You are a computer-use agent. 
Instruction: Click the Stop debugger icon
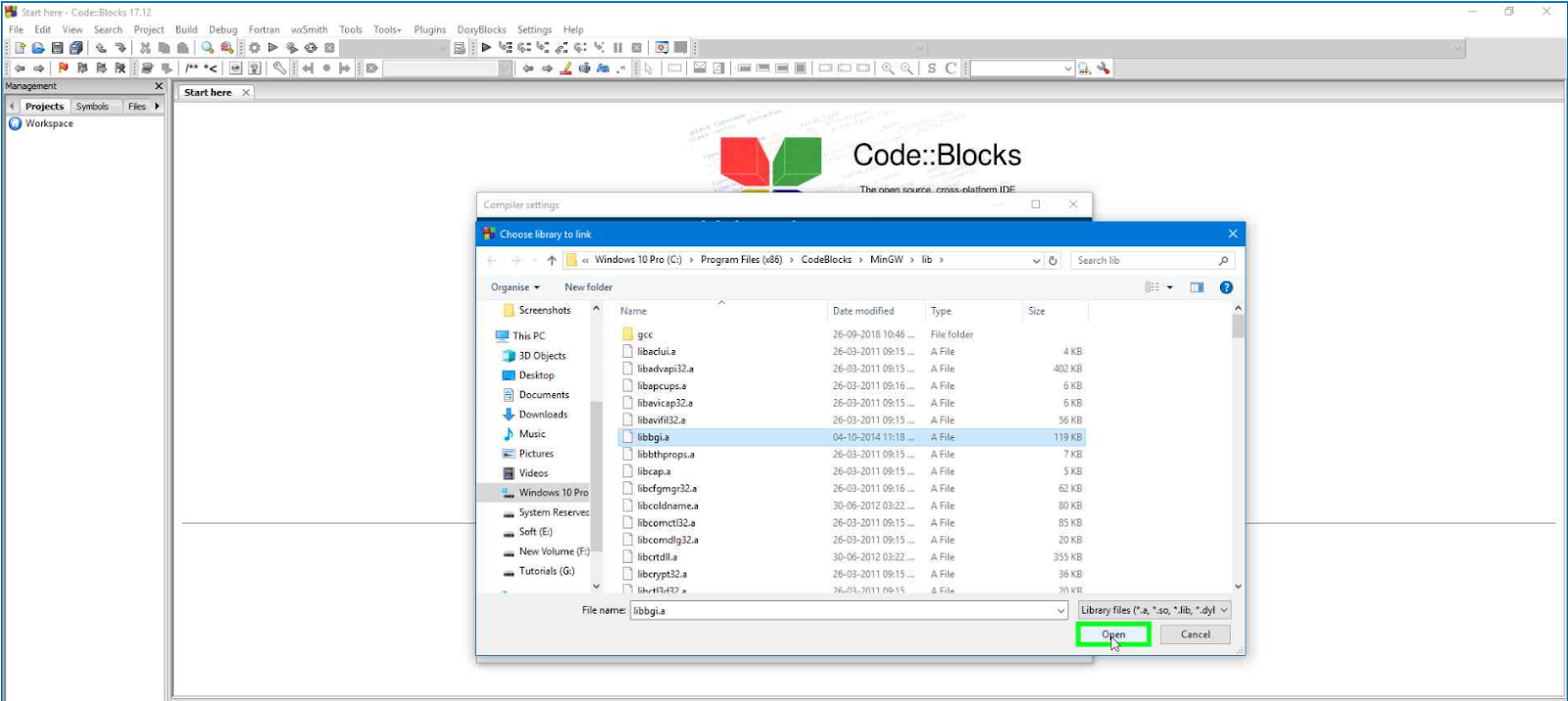(637, 47)
